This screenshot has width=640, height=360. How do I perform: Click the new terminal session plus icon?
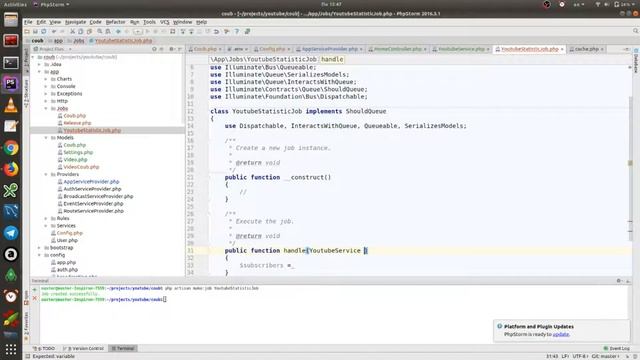[x=35, y=290]
